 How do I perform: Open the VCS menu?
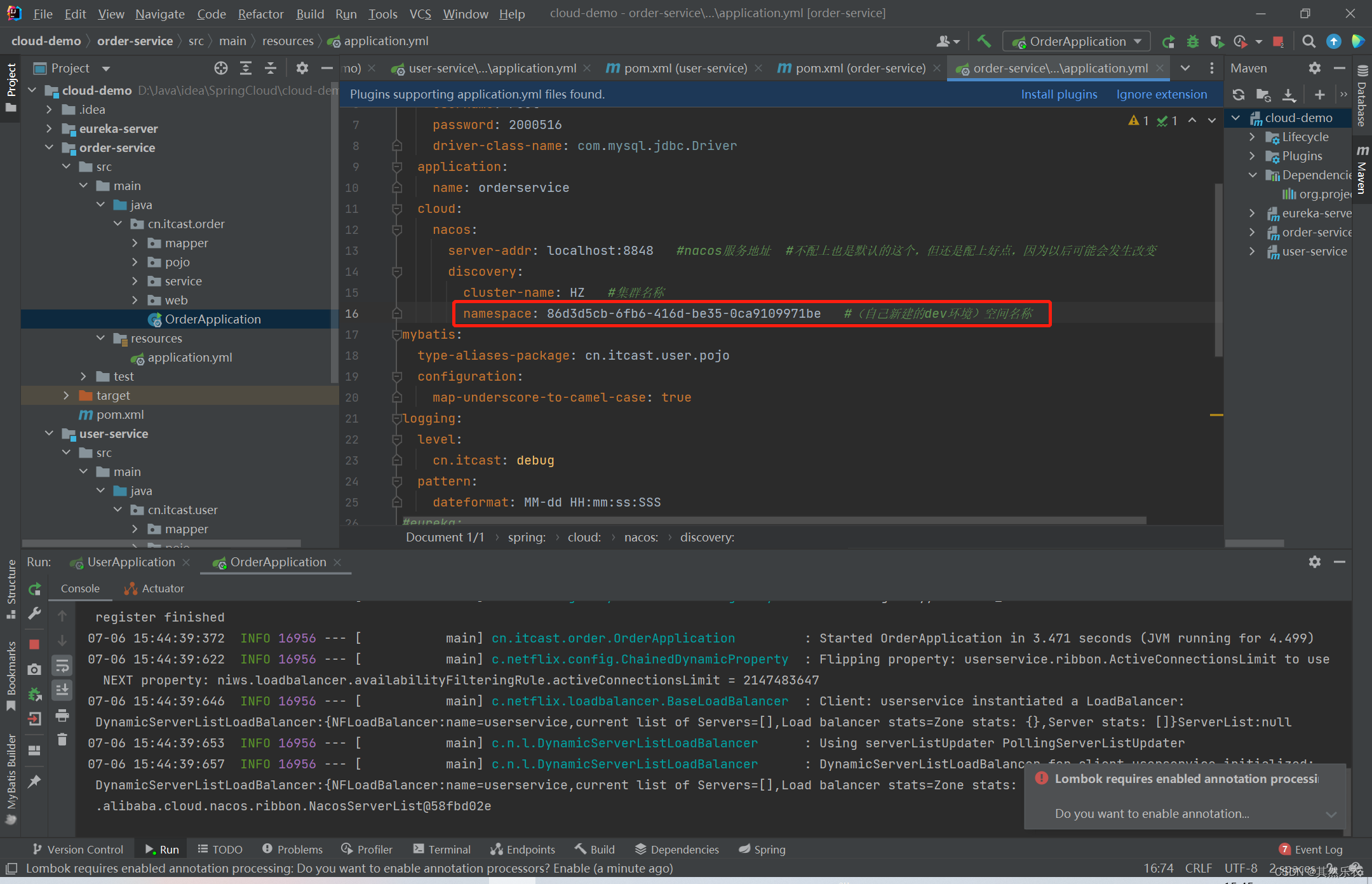tap(420, 13)
